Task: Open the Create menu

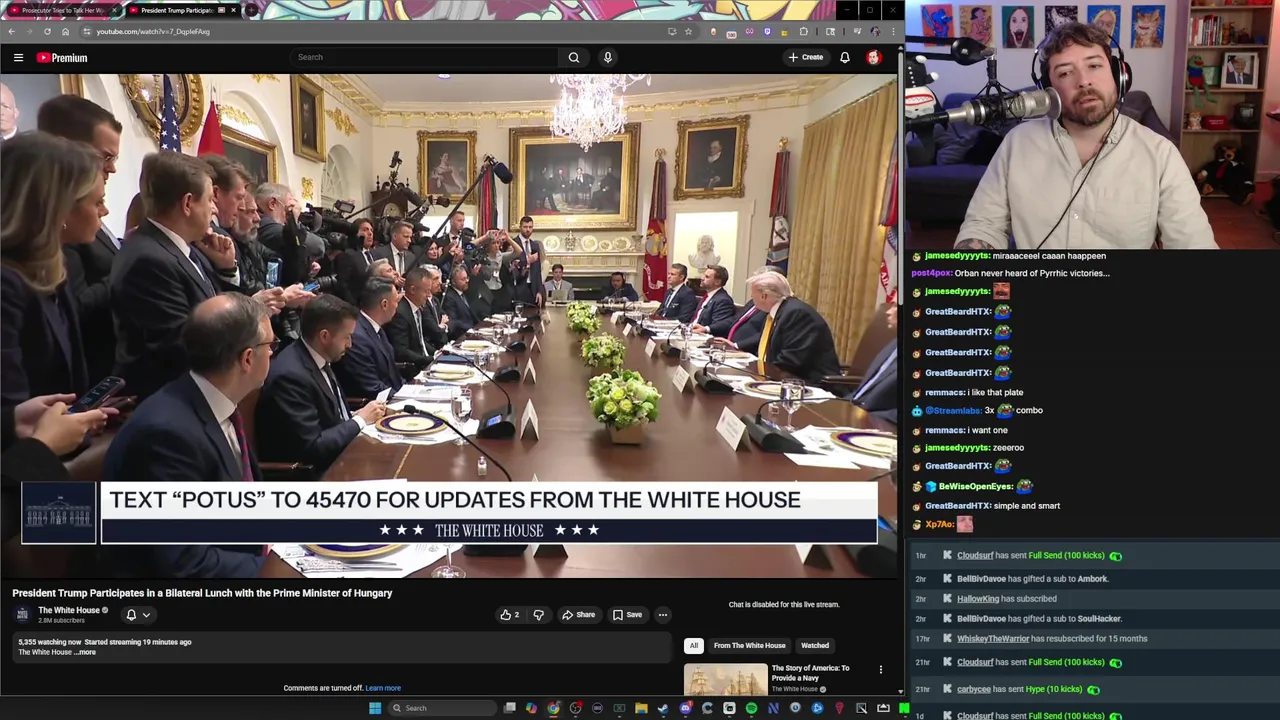Action: [805, 57]
